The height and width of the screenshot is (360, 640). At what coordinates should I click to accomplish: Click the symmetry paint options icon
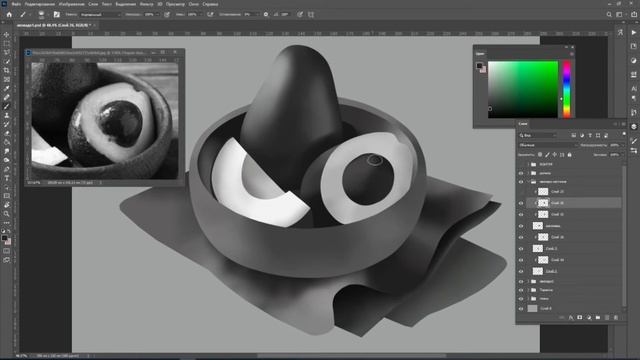click(x=311, y=14)
